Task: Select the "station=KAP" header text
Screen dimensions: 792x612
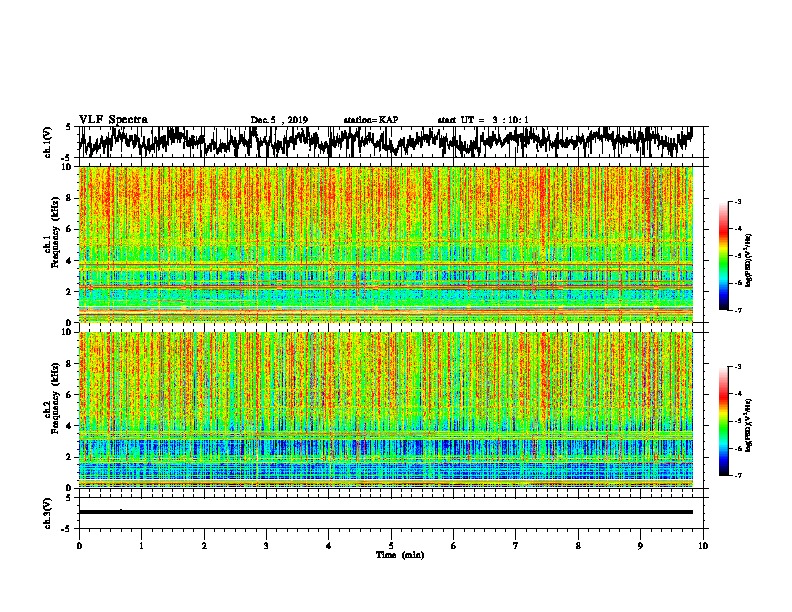Action: [x=371, y=120]
